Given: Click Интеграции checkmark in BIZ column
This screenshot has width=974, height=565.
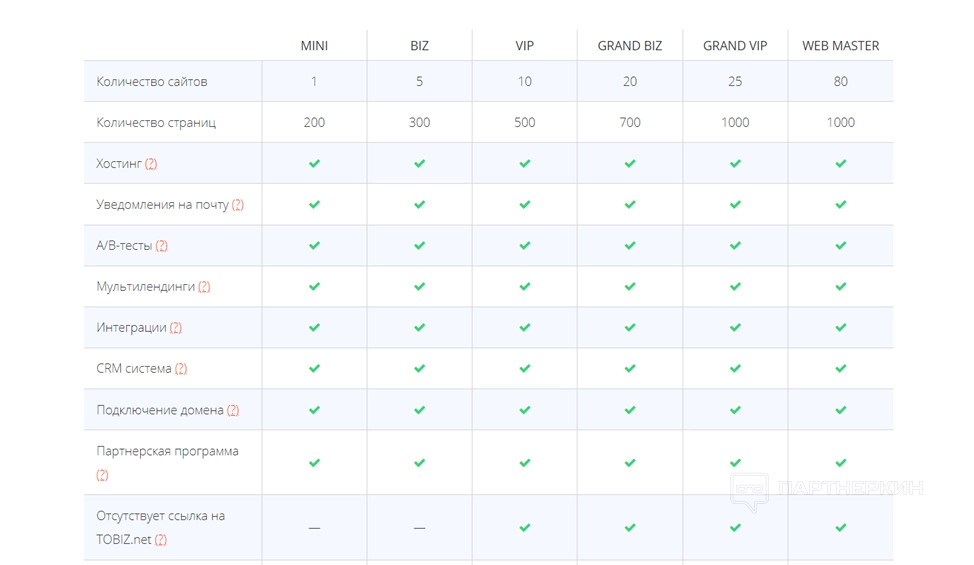Looking at the screenshot, I should (x=420, y=327).
